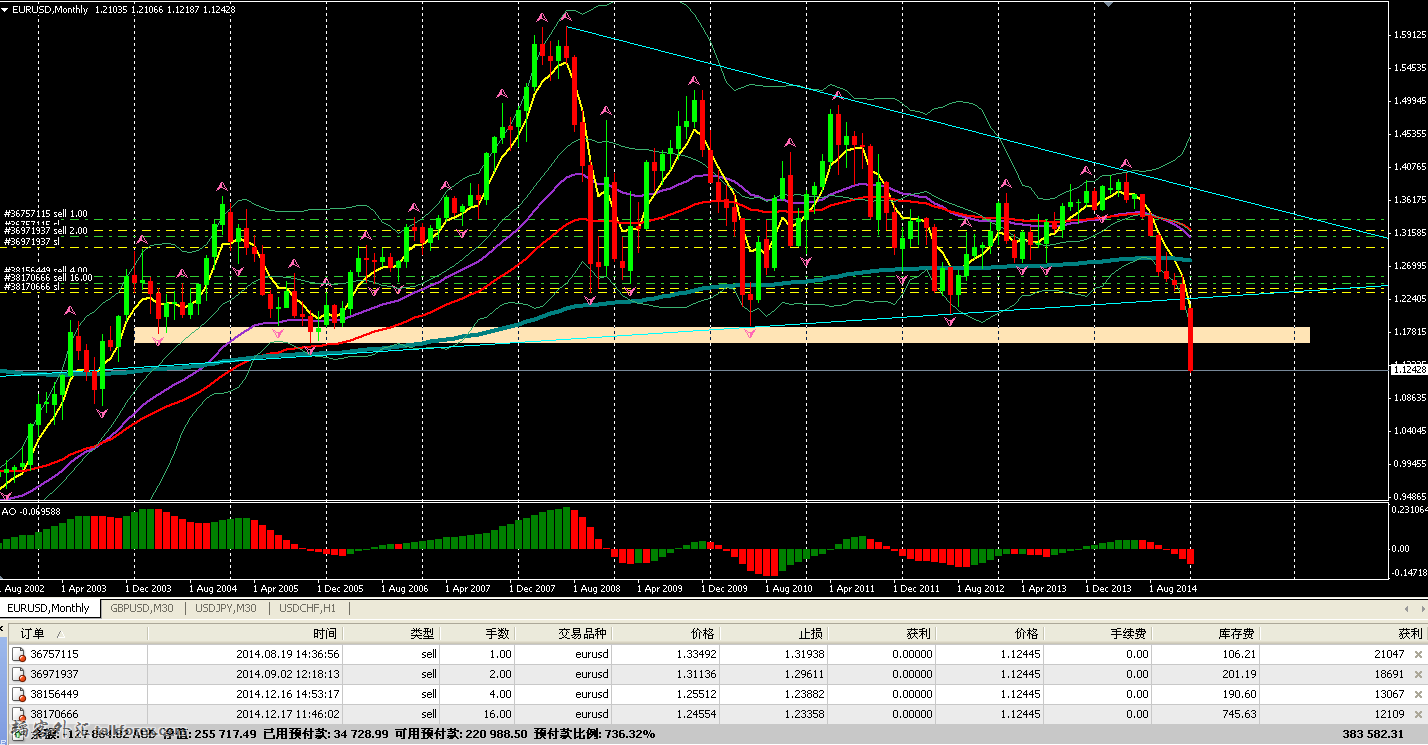
Task: Click the swap value 106.21
Action: (1240, 654)
